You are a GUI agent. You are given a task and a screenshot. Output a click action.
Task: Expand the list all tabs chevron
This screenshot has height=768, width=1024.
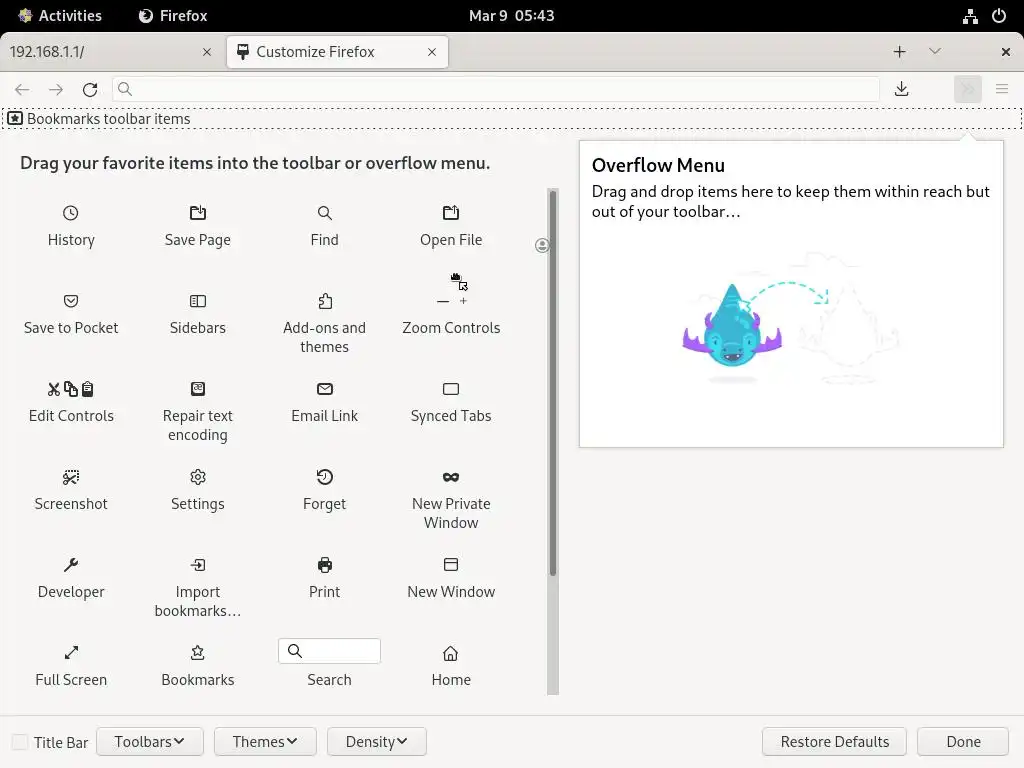tap(935, 51)
